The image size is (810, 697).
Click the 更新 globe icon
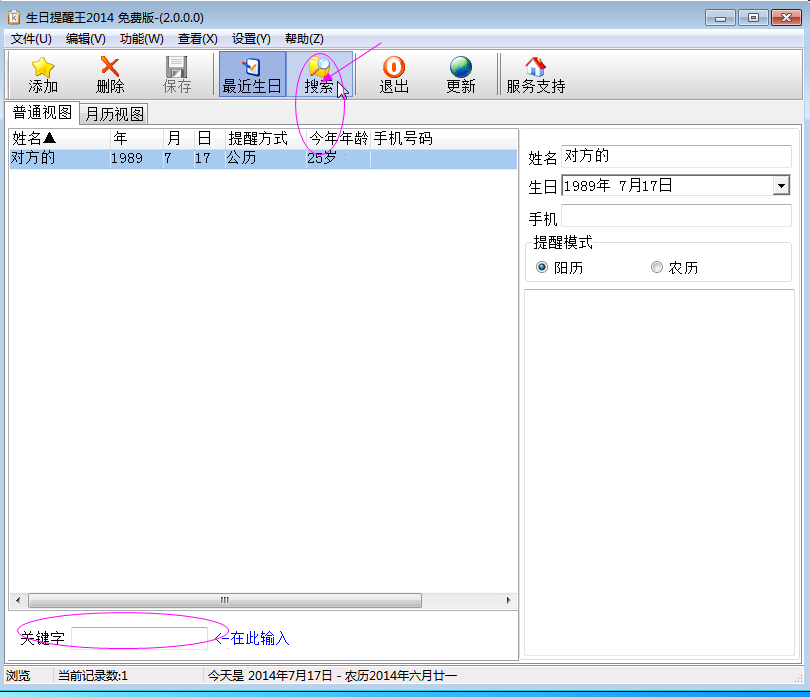point(460,67)
